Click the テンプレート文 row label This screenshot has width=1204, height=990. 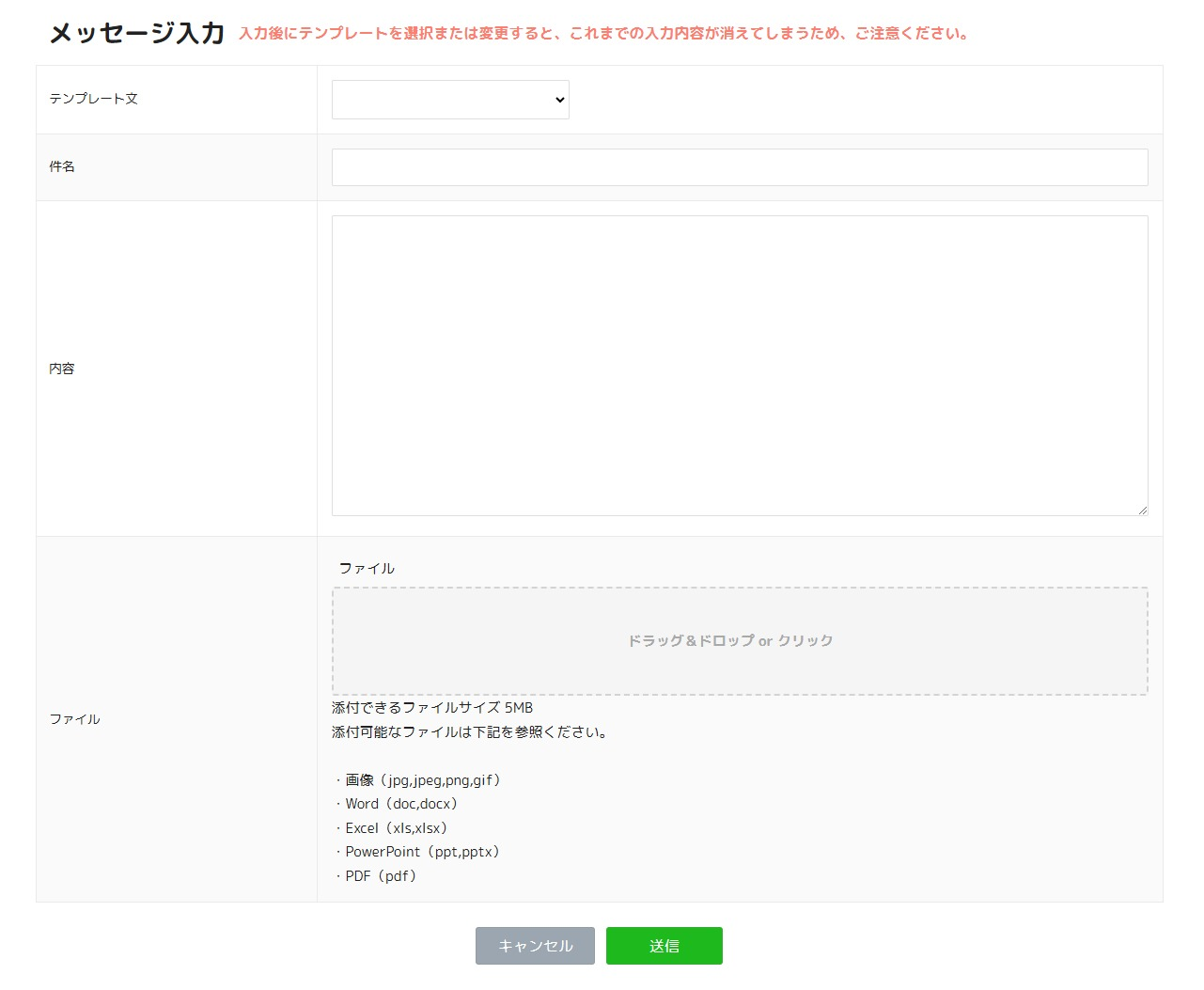[x=94, y=99]
